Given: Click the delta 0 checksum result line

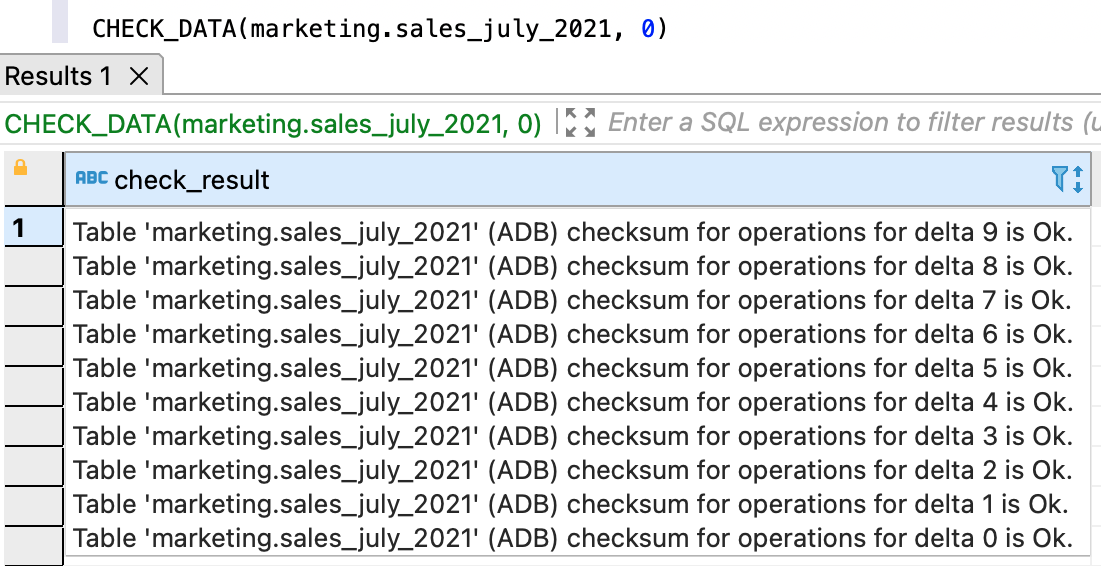Looking at the screenshot, I should point(572,538).
